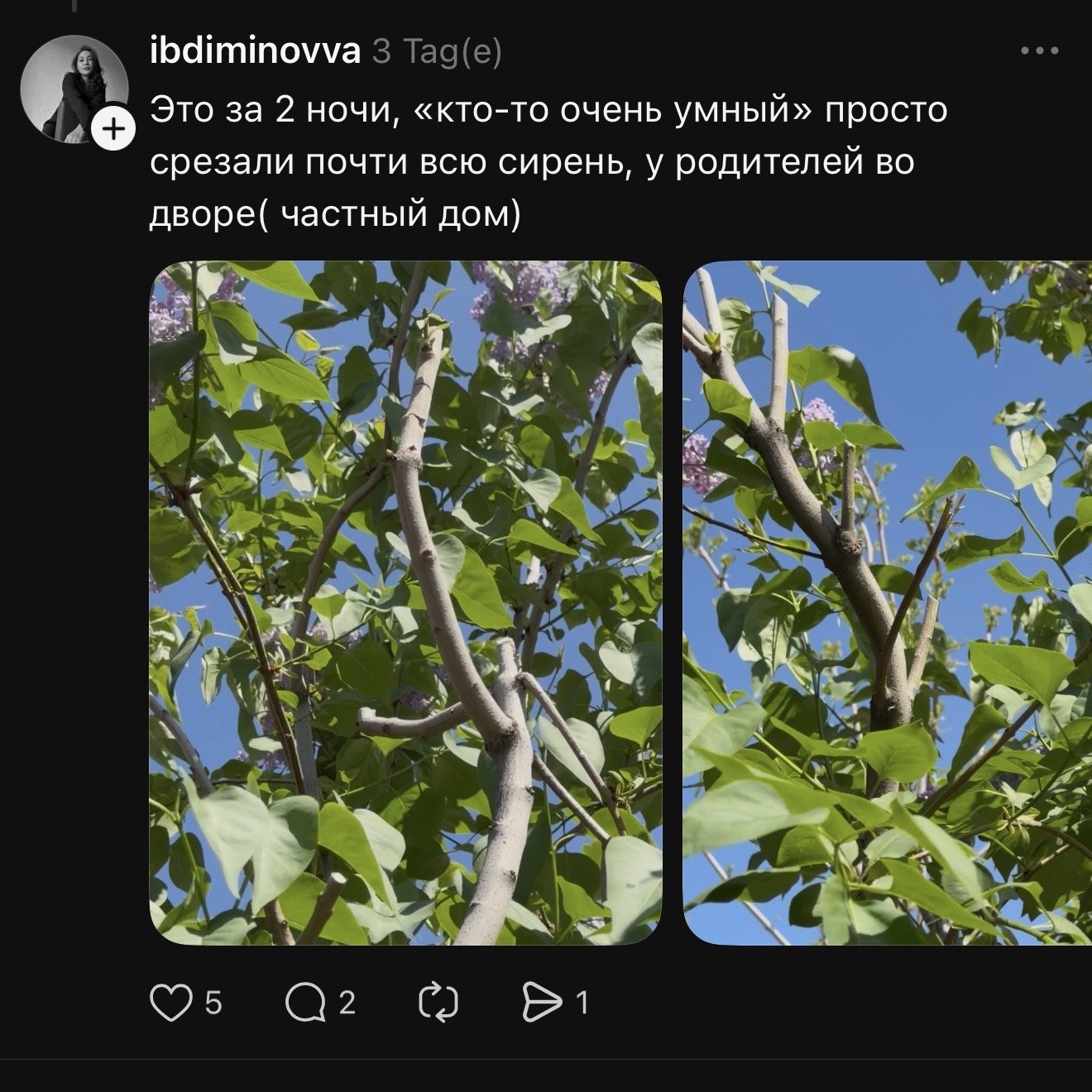Share the post with the paper plane icon
1092x1092 pixels.
(x=541, y=1003)
